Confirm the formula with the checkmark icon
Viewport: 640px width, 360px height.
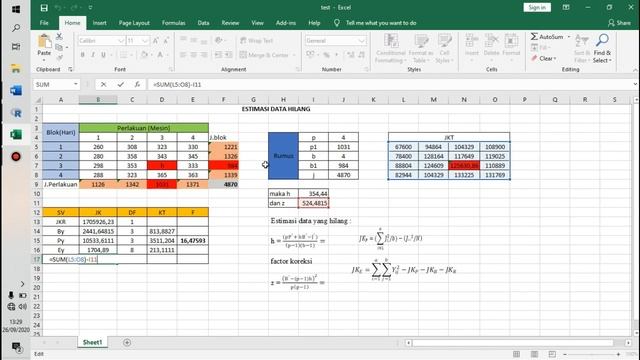(120, 84)
